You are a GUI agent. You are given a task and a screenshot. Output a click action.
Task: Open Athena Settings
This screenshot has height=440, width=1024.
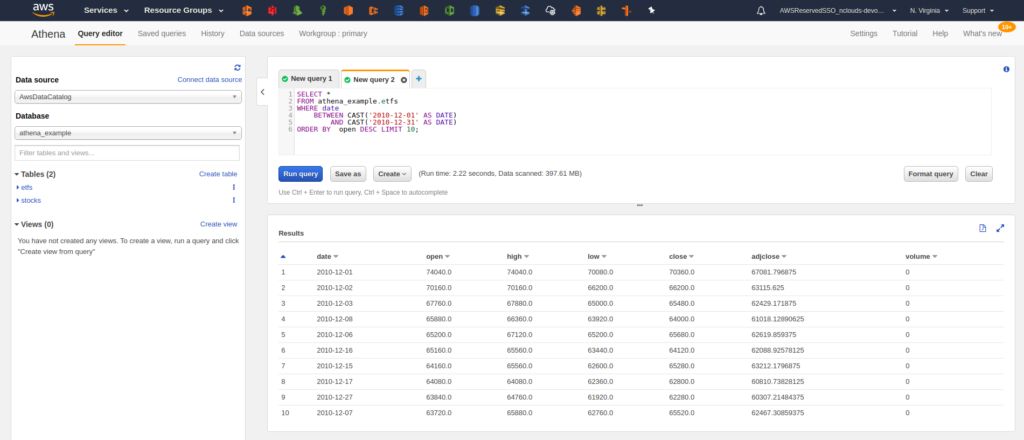click(x=863, y=33)
